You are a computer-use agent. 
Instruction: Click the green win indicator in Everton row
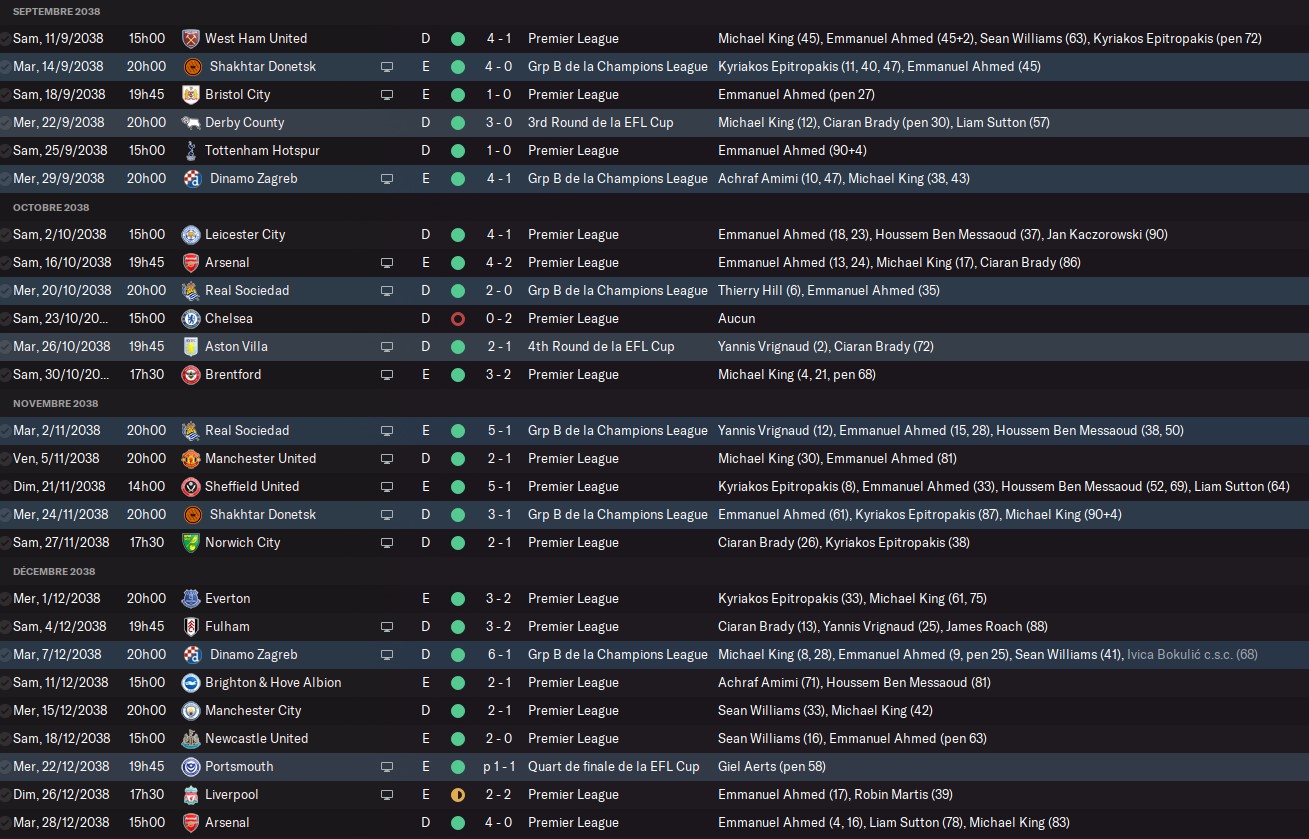[458, 599]
